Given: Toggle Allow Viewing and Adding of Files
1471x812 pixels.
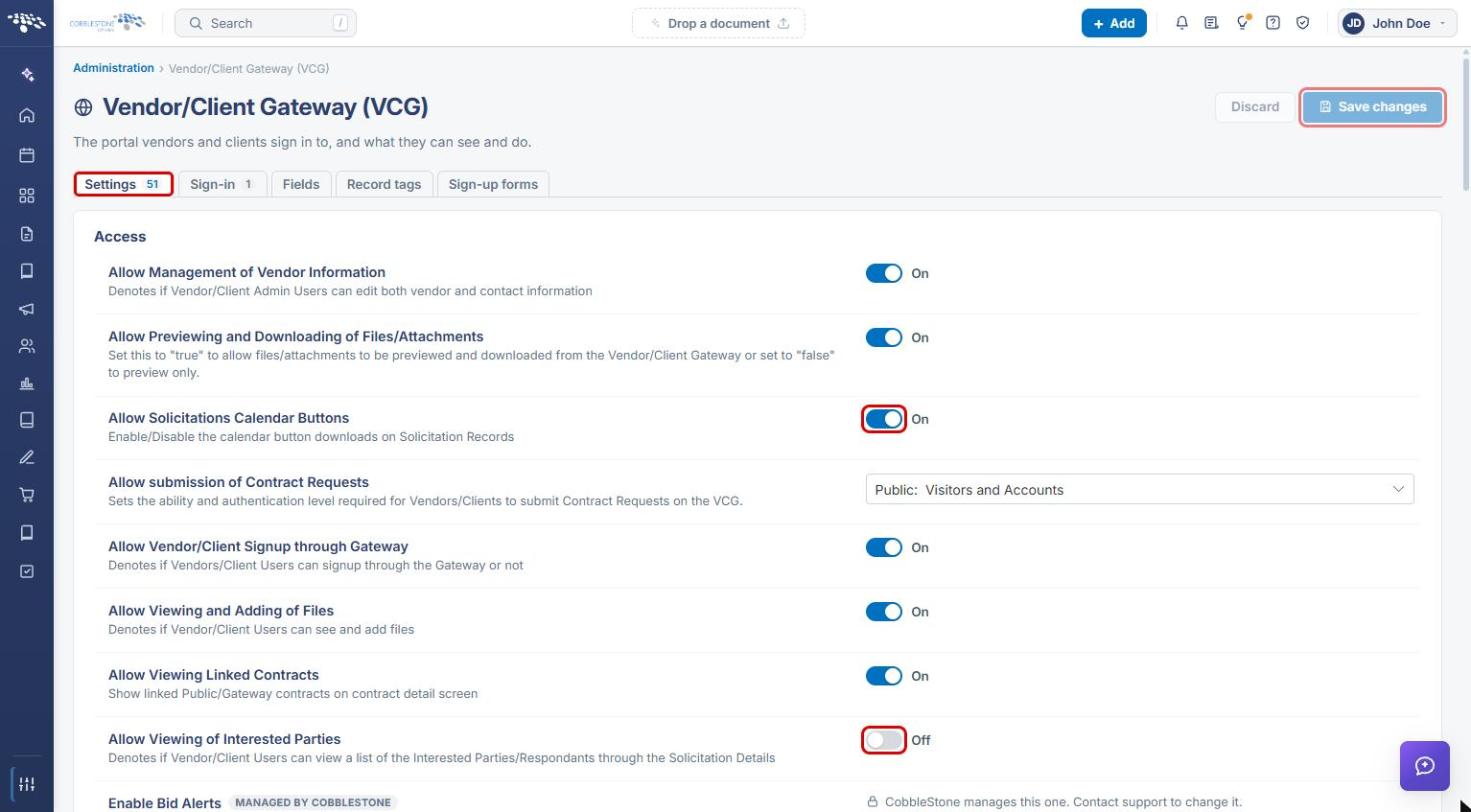Looking at the screenshot, I should tap(884, 611).
